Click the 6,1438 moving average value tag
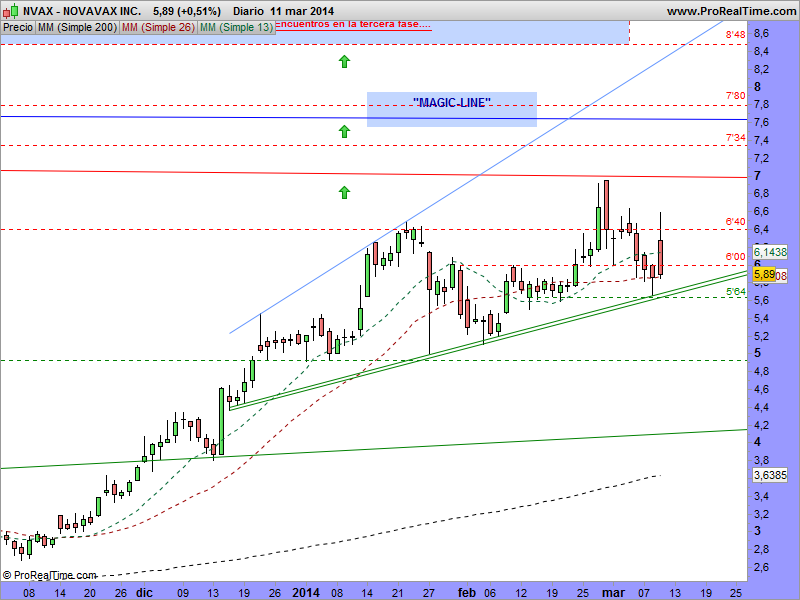This screenshot has height=600, width=800. coord(770,252)
